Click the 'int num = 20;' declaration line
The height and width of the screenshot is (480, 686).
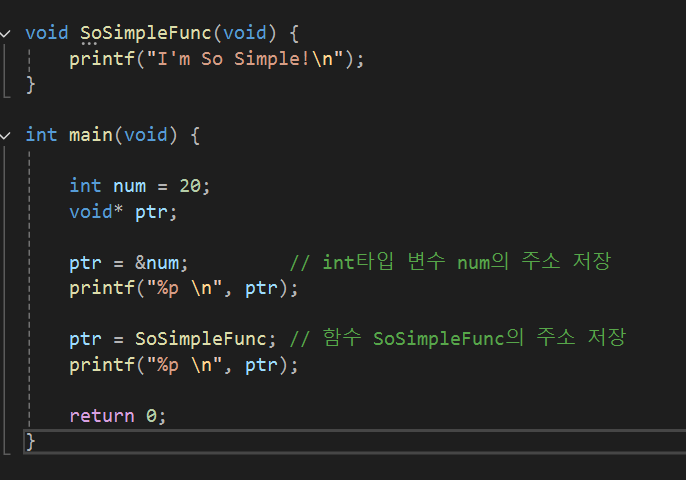coord(140,186)
